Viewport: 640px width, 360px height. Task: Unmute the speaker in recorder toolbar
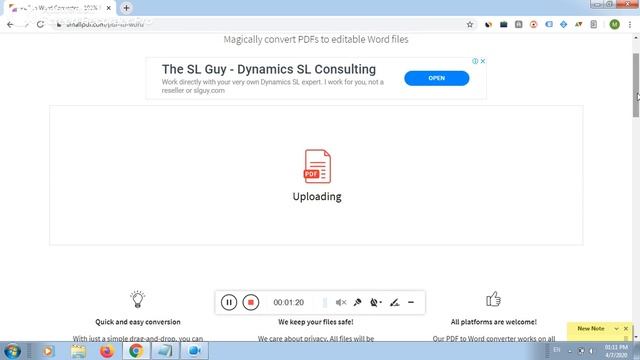pyautogui.click(x=340, y=302)
